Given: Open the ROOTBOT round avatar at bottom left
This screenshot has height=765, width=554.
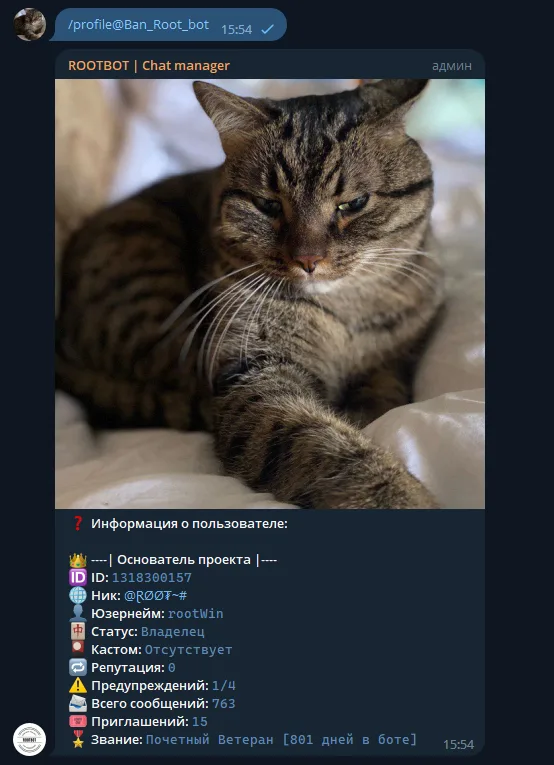Looking at the screenshot, I should [x=29, y=740].
